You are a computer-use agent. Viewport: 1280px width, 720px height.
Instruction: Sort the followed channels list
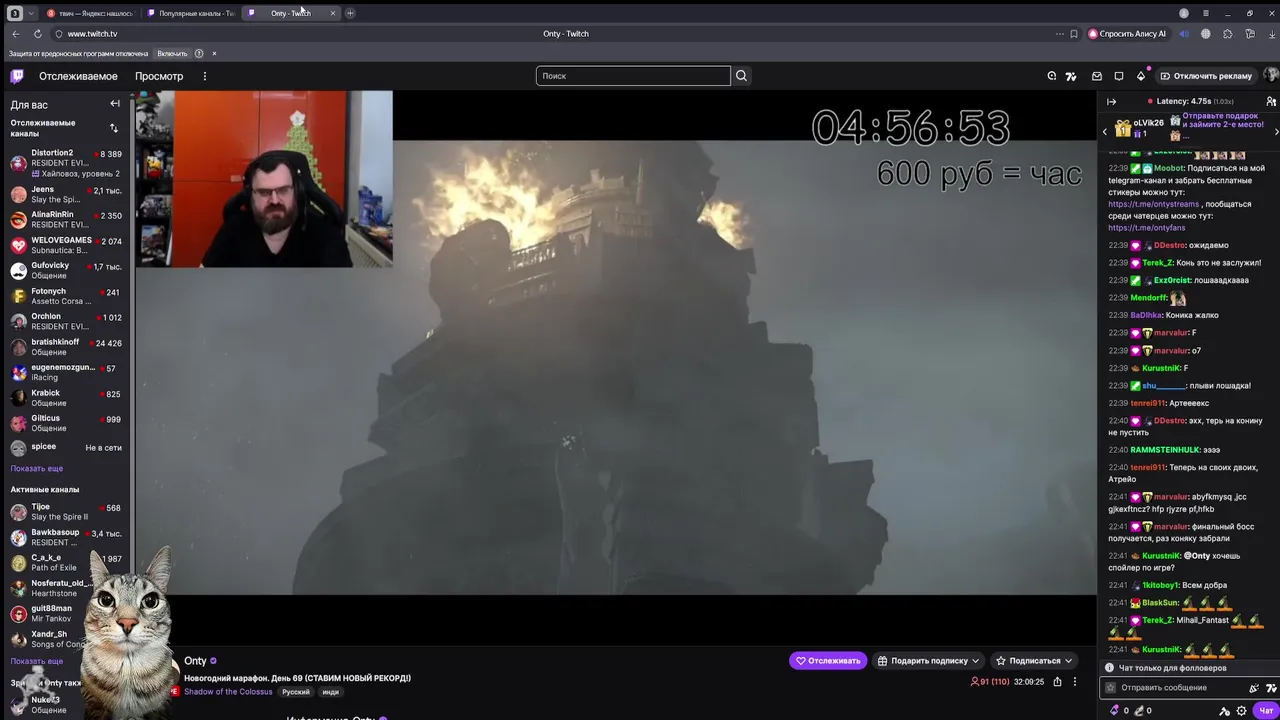tap(113, 128)
